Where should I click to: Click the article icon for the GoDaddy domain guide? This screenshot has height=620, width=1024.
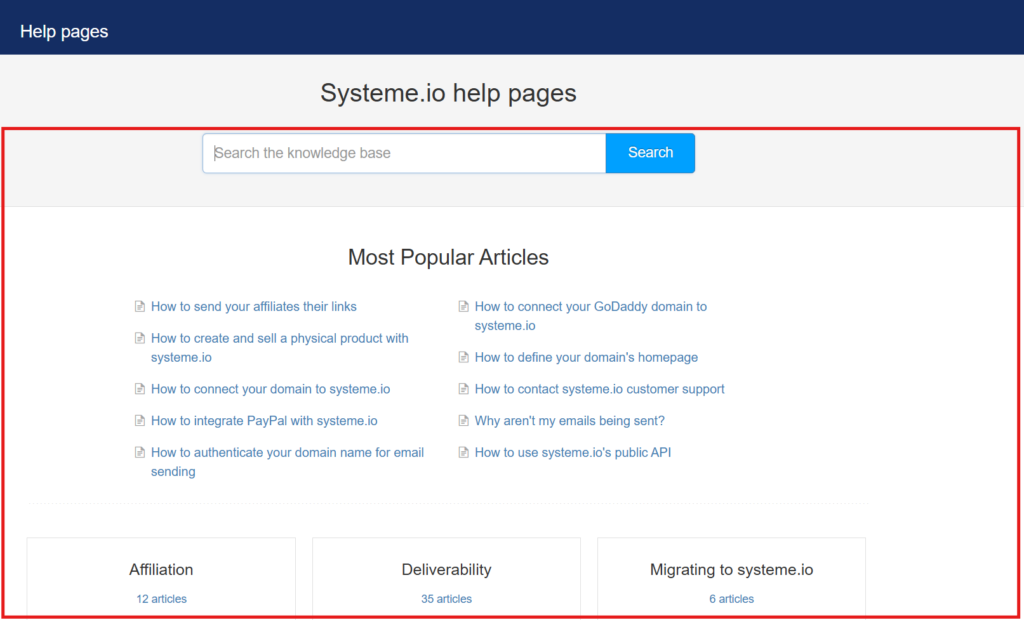[x=463, y=306]
